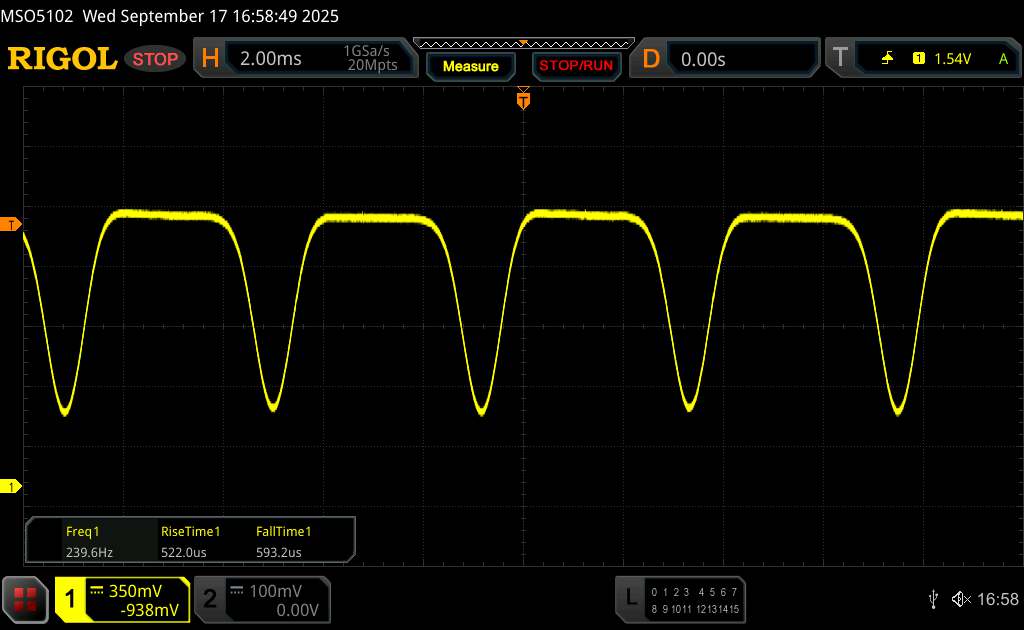Screen dimensions: 1024x630
Task: Click the trigger level T marker at left
Action: [x=12, y=225]
